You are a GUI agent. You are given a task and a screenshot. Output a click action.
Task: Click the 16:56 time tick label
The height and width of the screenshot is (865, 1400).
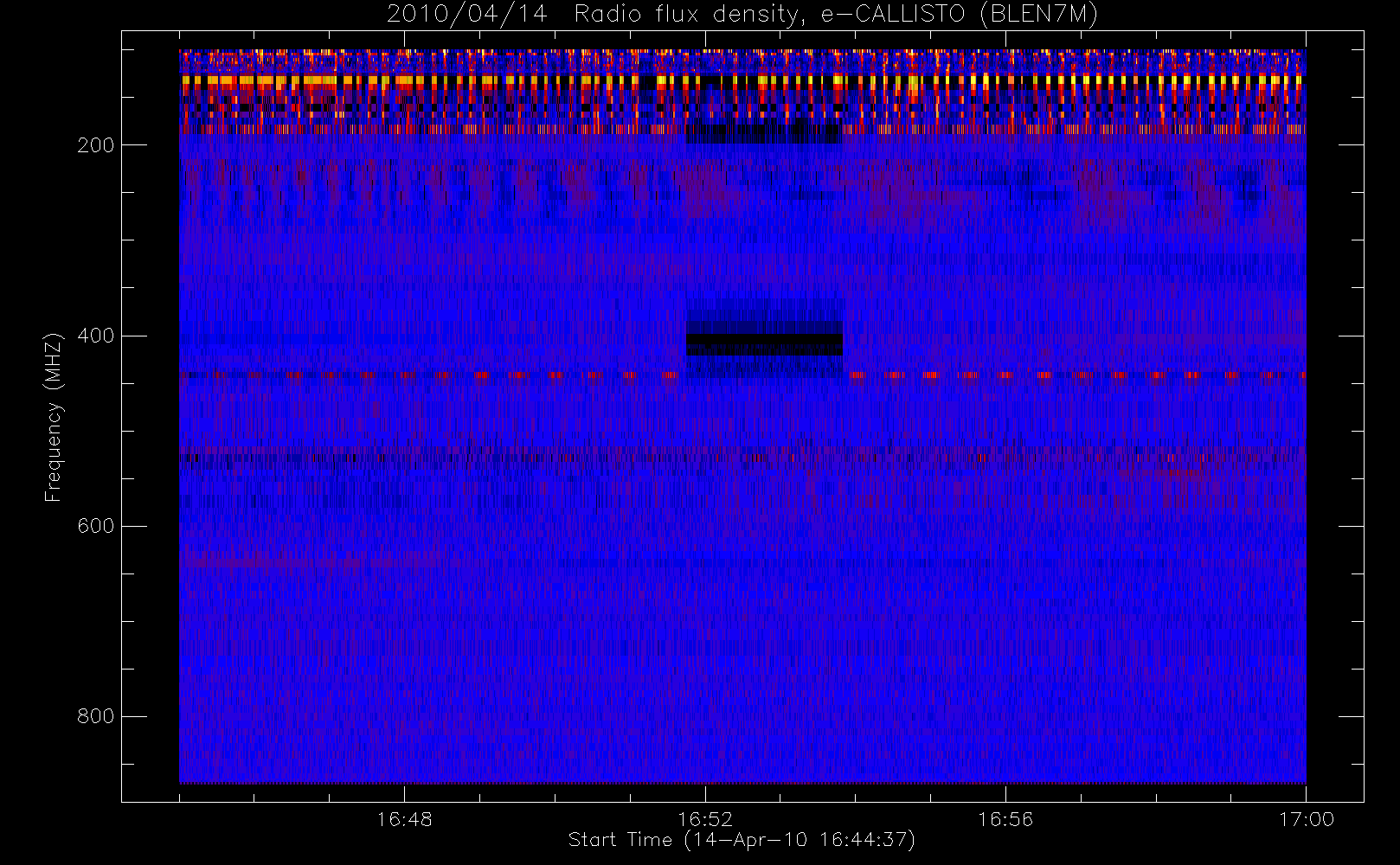tap(1005, 819)
